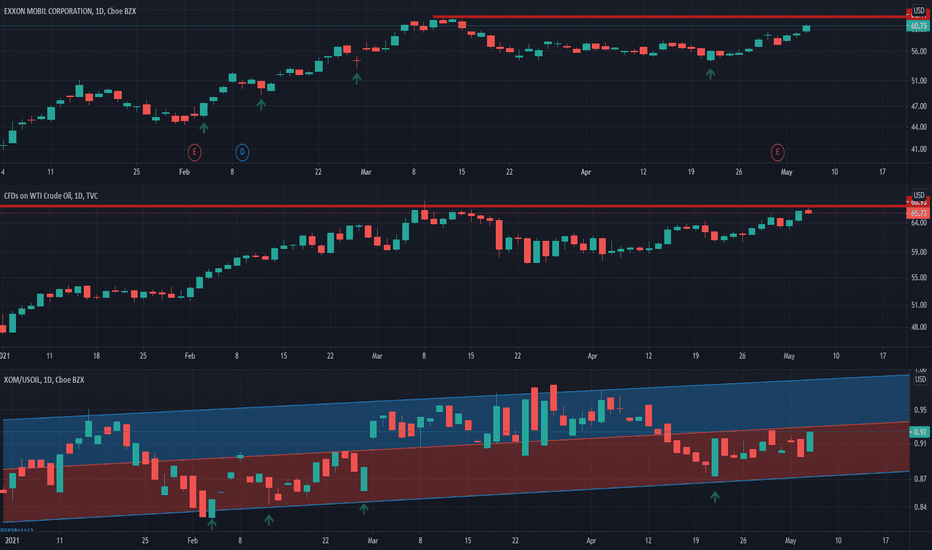This screenshot has width=932, height=550.
Task: Select the red channel midline in XOM/USOIL pane
Action: [456, 446]
